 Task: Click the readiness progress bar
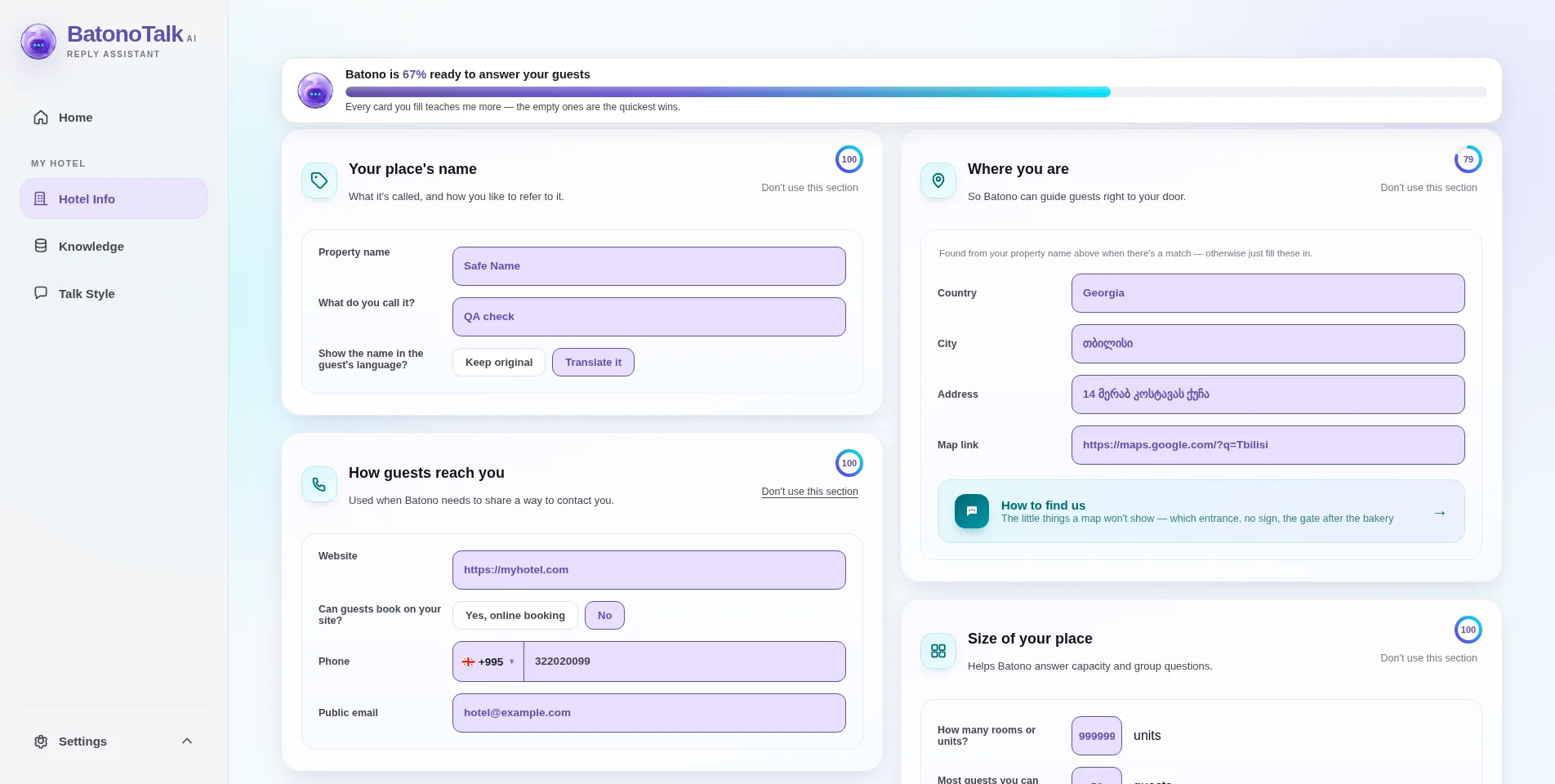(x=916, y=92)
